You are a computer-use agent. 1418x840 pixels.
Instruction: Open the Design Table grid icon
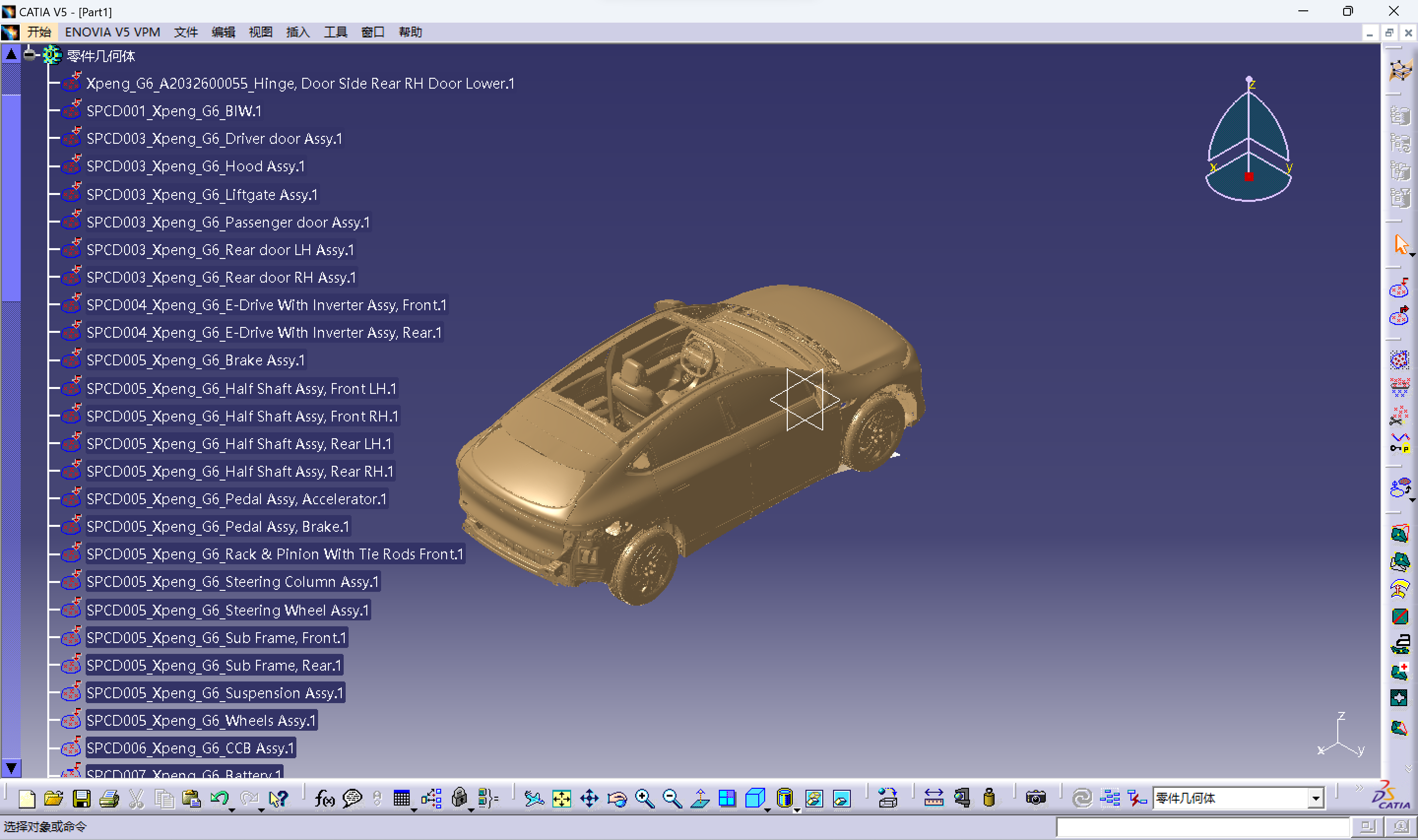(x=401, y=799)
